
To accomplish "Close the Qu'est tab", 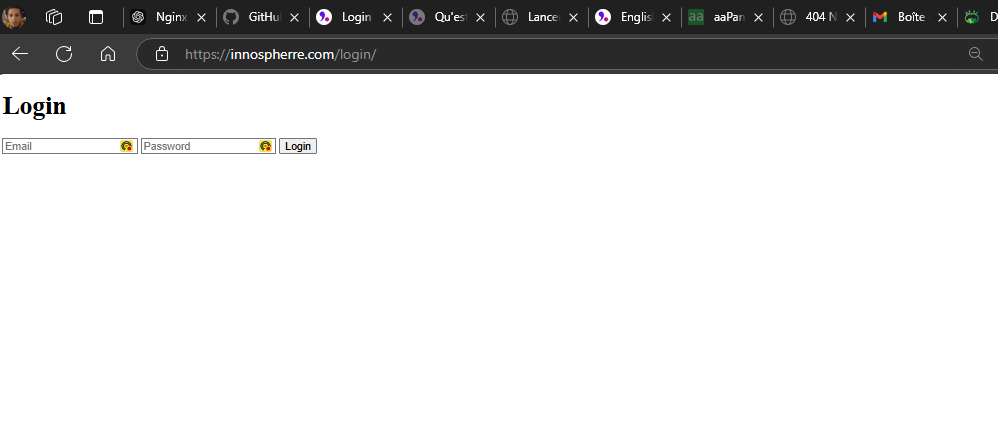I will tap(480, 18).
